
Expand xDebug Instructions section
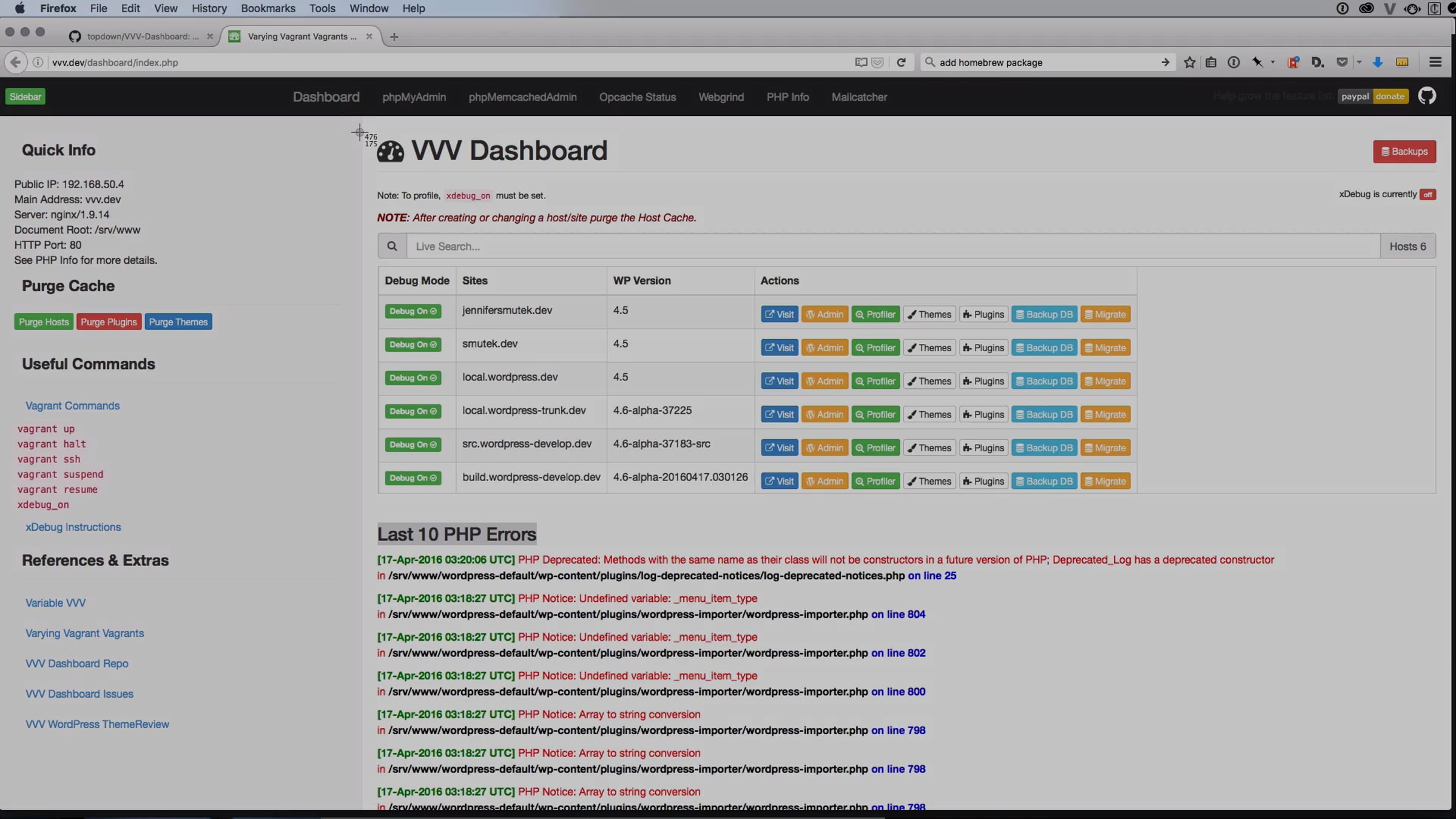pyautogui.click(x=73, y=527)
